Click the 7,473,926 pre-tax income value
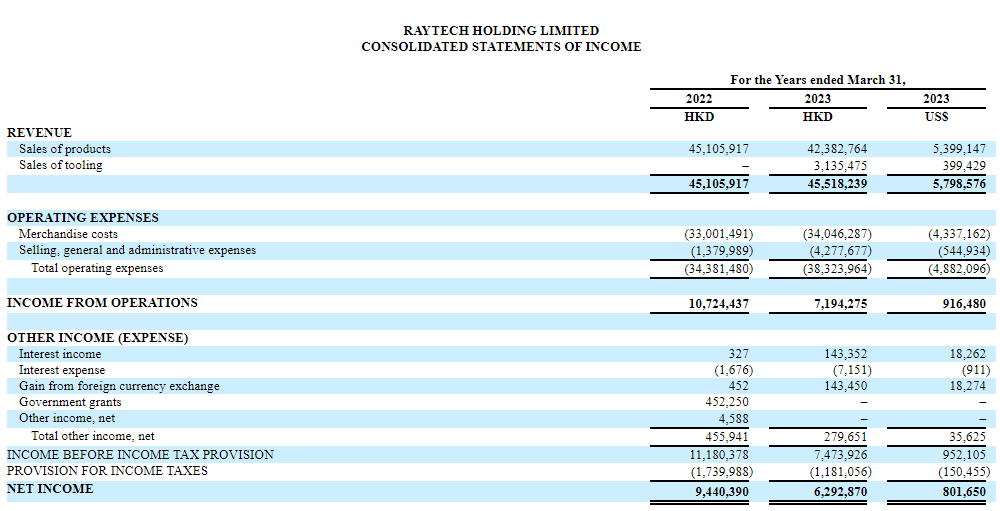This screenshot has height=511, width=1000. pyautogui.click(x=841, y=455)
